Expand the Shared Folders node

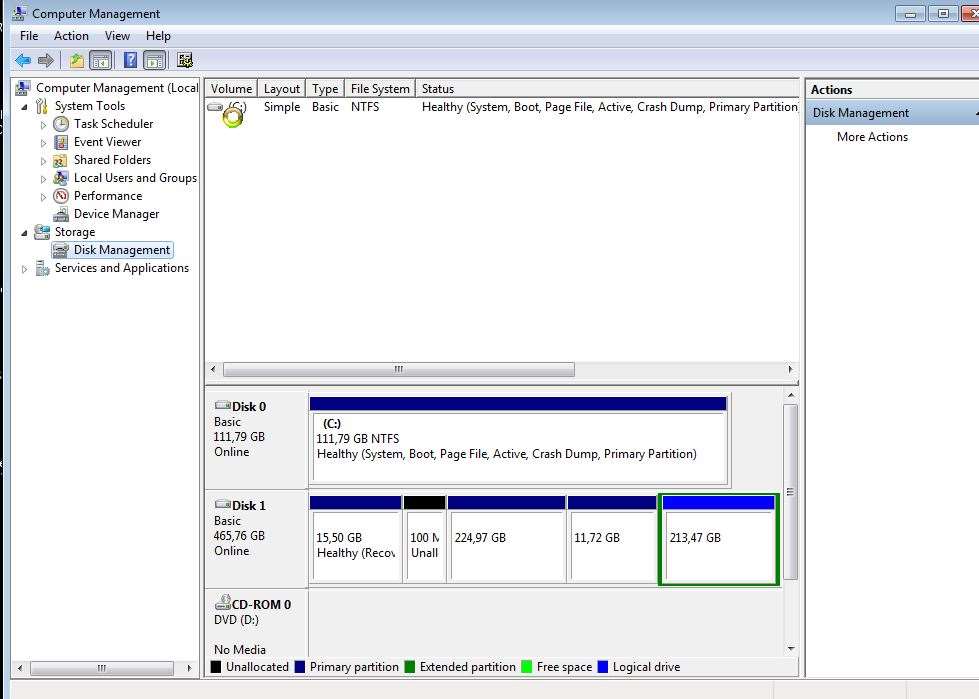(43, 161)
